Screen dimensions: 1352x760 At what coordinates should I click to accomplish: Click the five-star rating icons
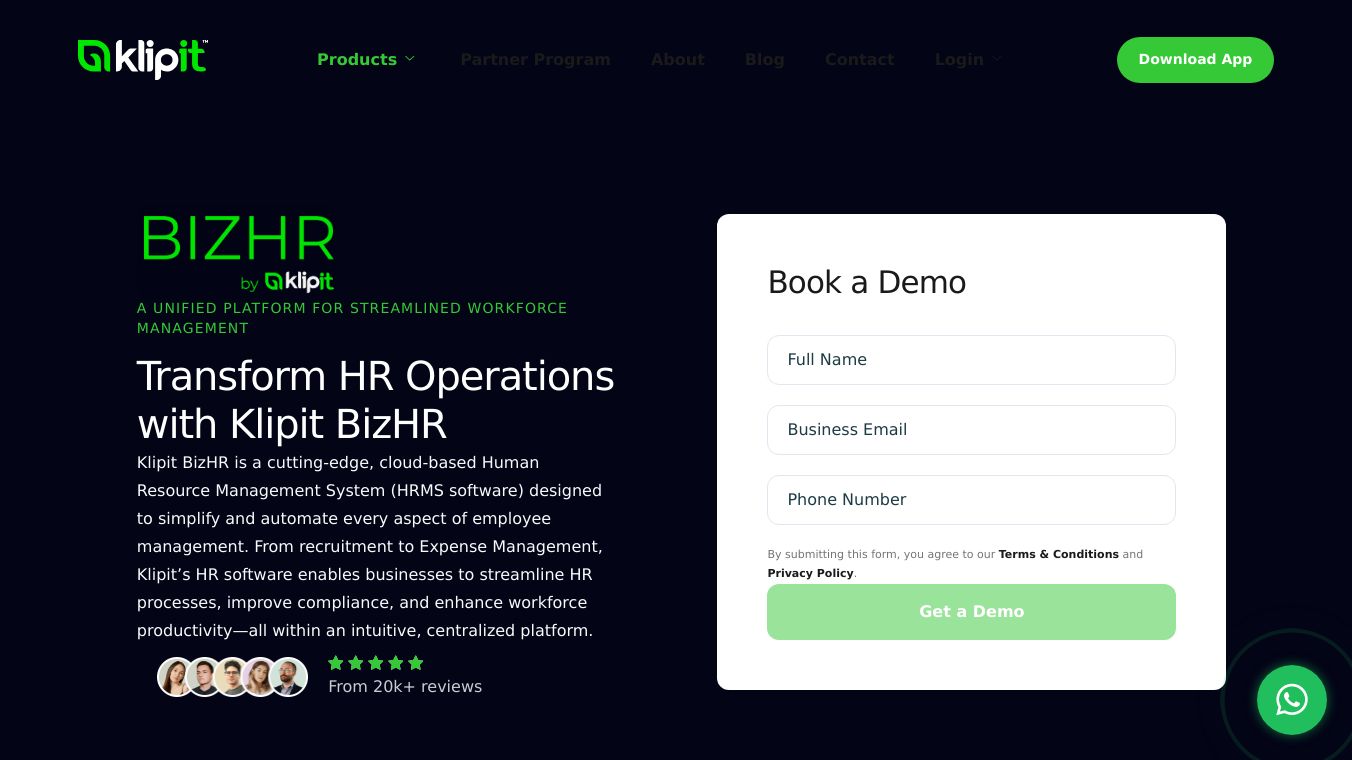[x=376, y=663]
